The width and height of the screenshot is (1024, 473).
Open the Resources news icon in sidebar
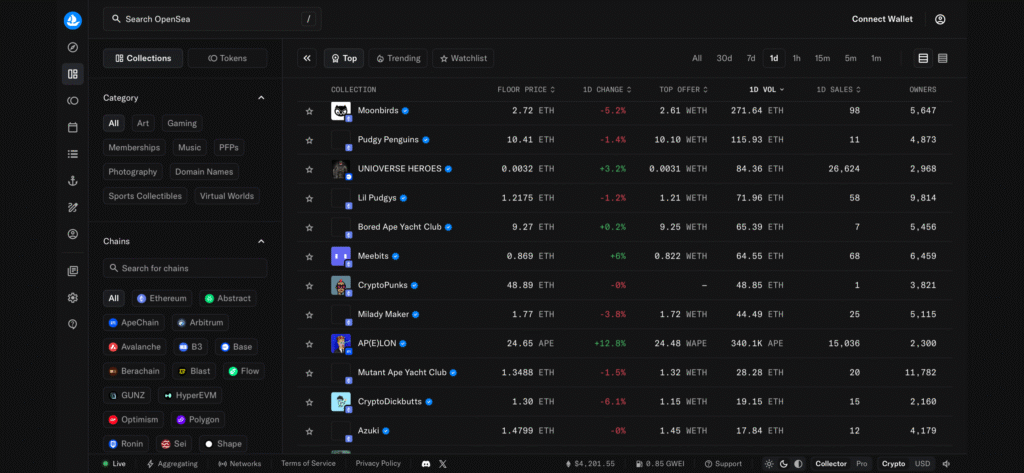pyautogui.click(x=72, y=271)
